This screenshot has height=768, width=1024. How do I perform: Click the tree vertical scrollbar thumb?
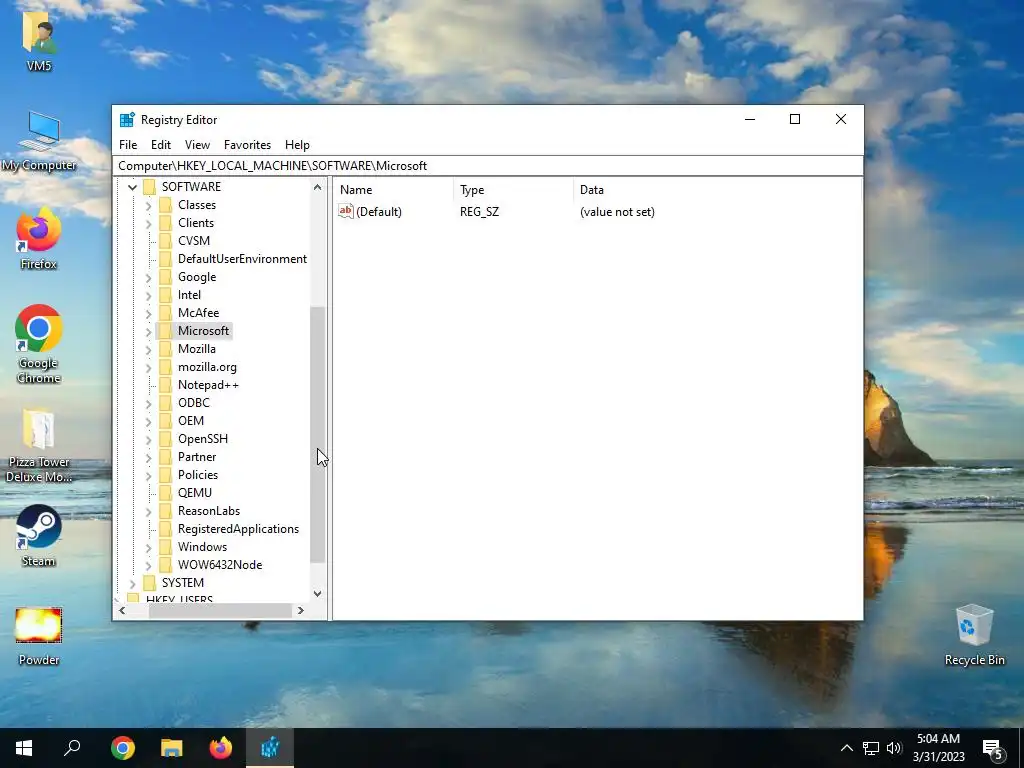(317, 434)
